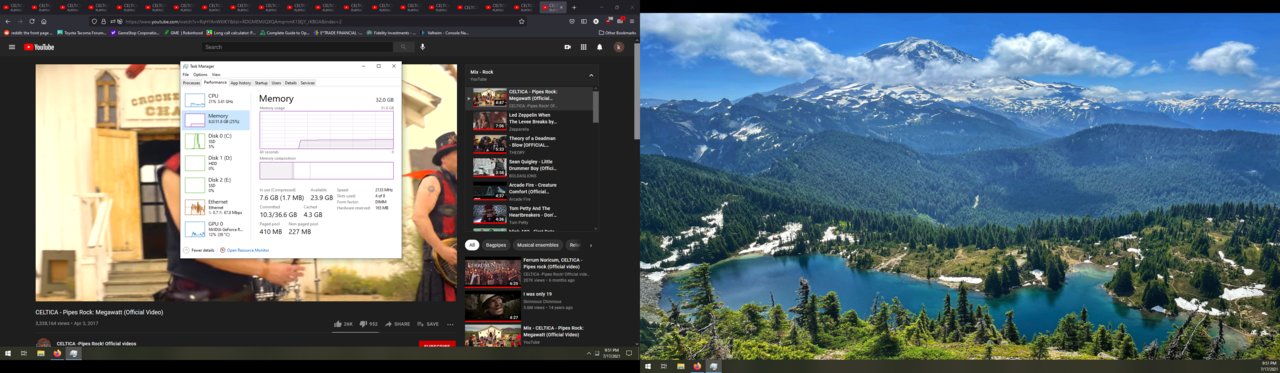1280x373 pixels.
Task: Show hidden system tray icons
Action: tap(589, 353)
